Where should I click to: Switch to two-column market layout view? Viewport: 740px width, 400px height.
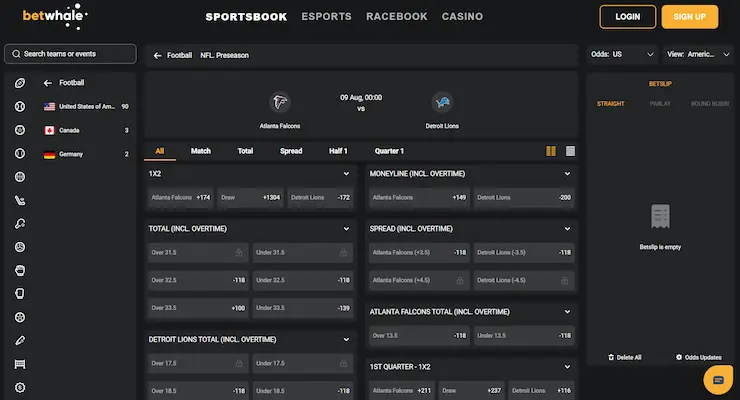coord(551,151)
